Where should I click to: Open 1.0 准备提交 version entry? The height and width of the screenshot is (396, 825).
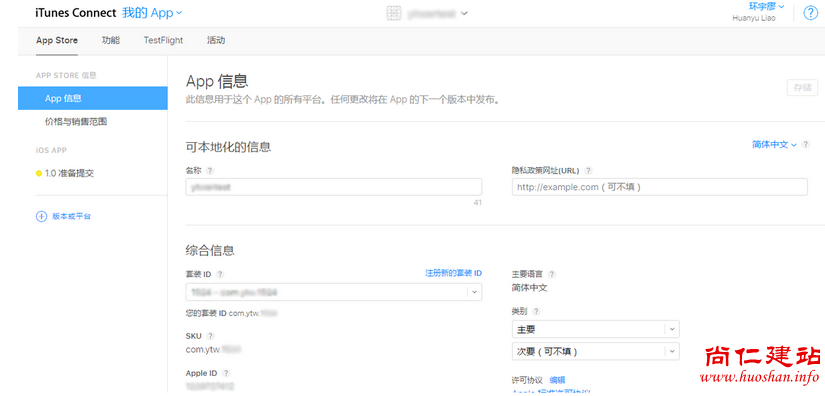[x=69, y=174]
